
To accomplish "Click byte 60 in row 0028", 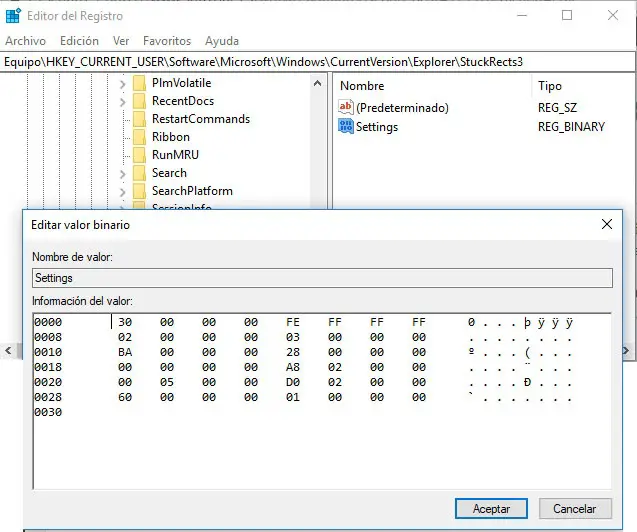I will tap(125, 397).
